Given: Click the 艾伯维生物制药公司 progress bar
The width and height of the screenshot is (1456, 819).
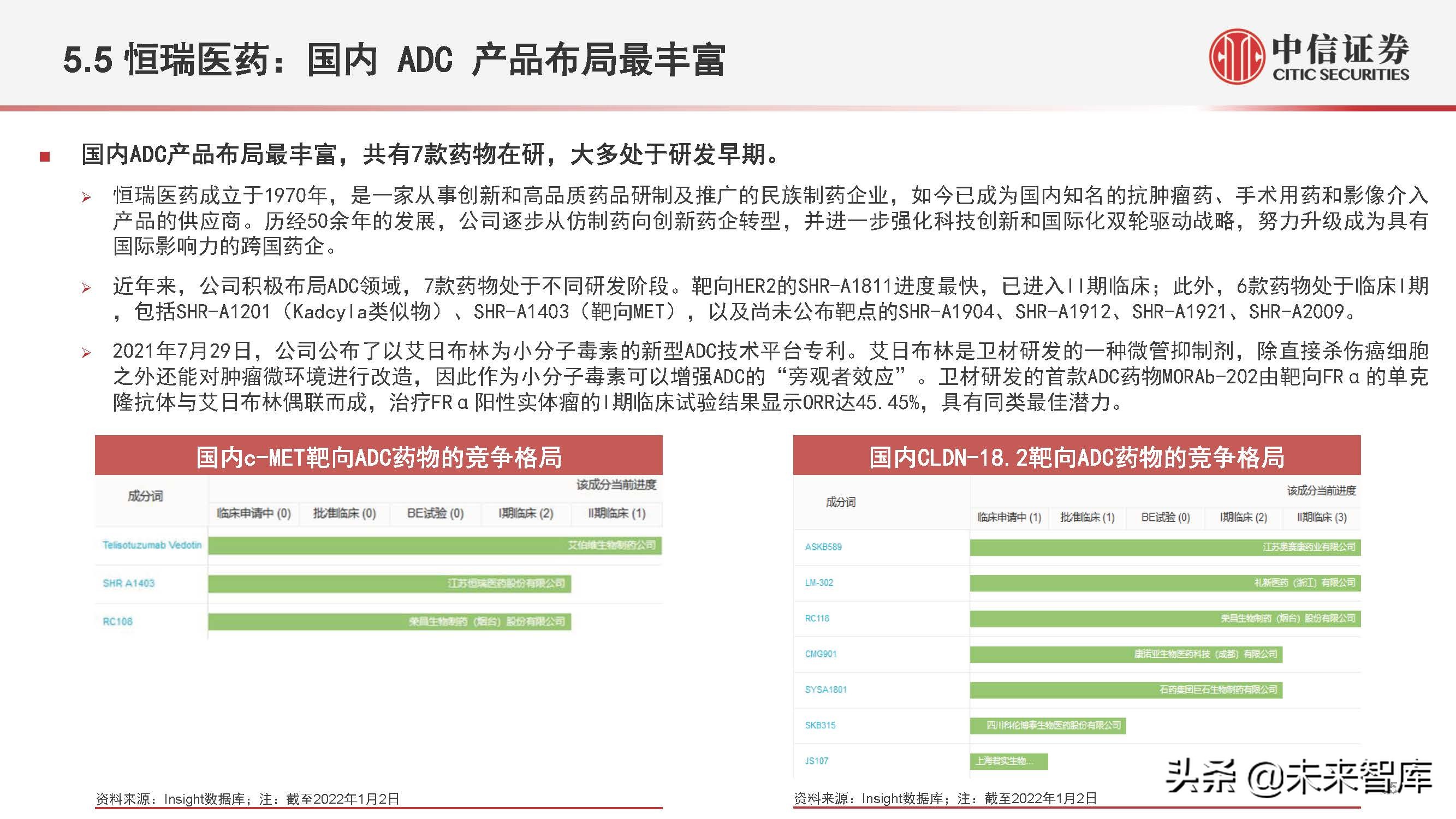Looking at the screenshot, I should pos(435,545).
